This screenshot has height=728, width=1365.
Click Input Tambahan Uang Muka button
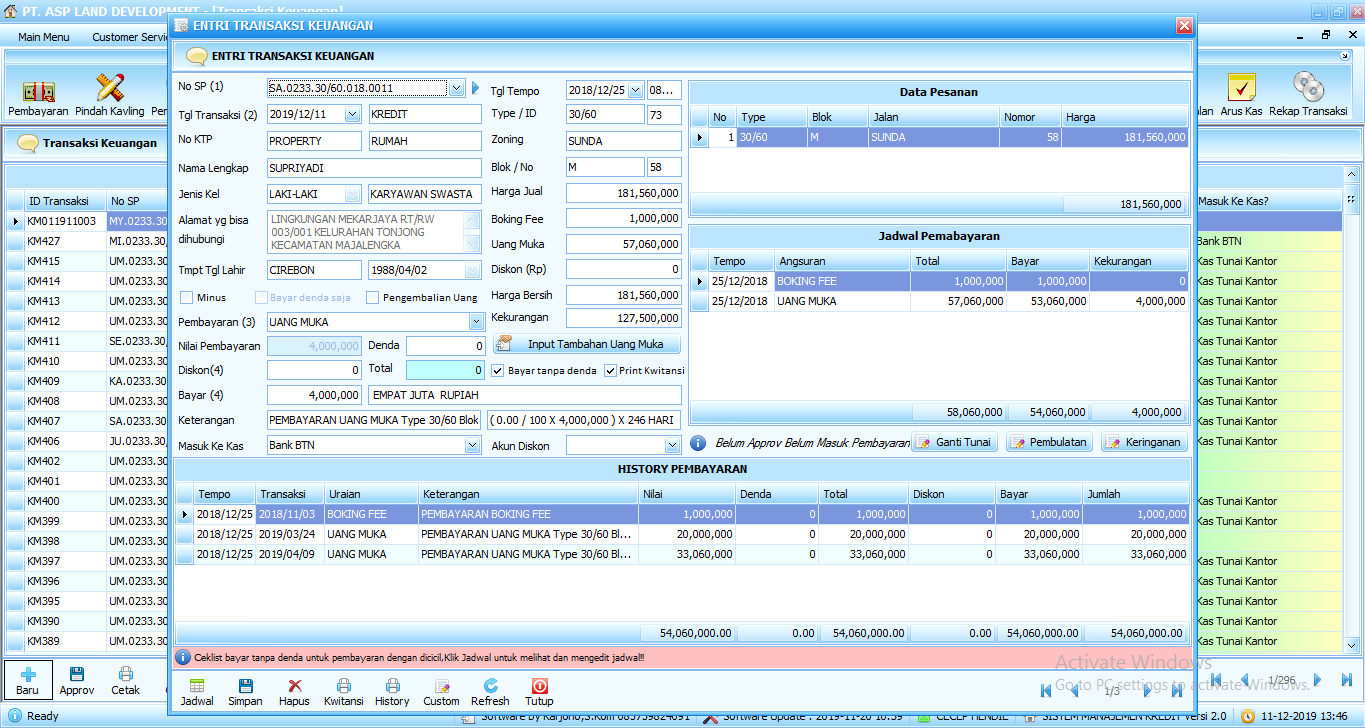[586, 344]
